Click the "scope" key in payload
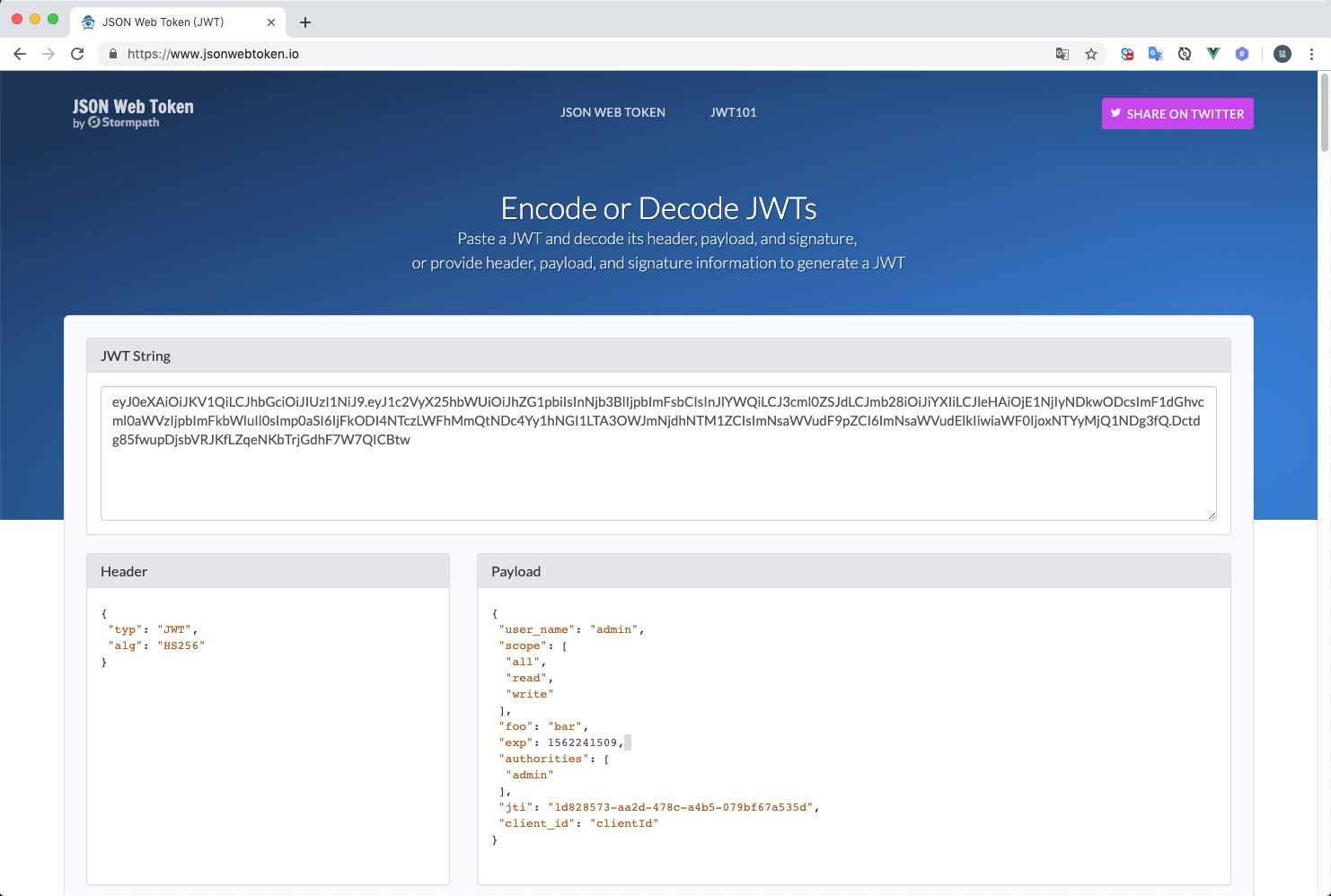 [522, 646]
